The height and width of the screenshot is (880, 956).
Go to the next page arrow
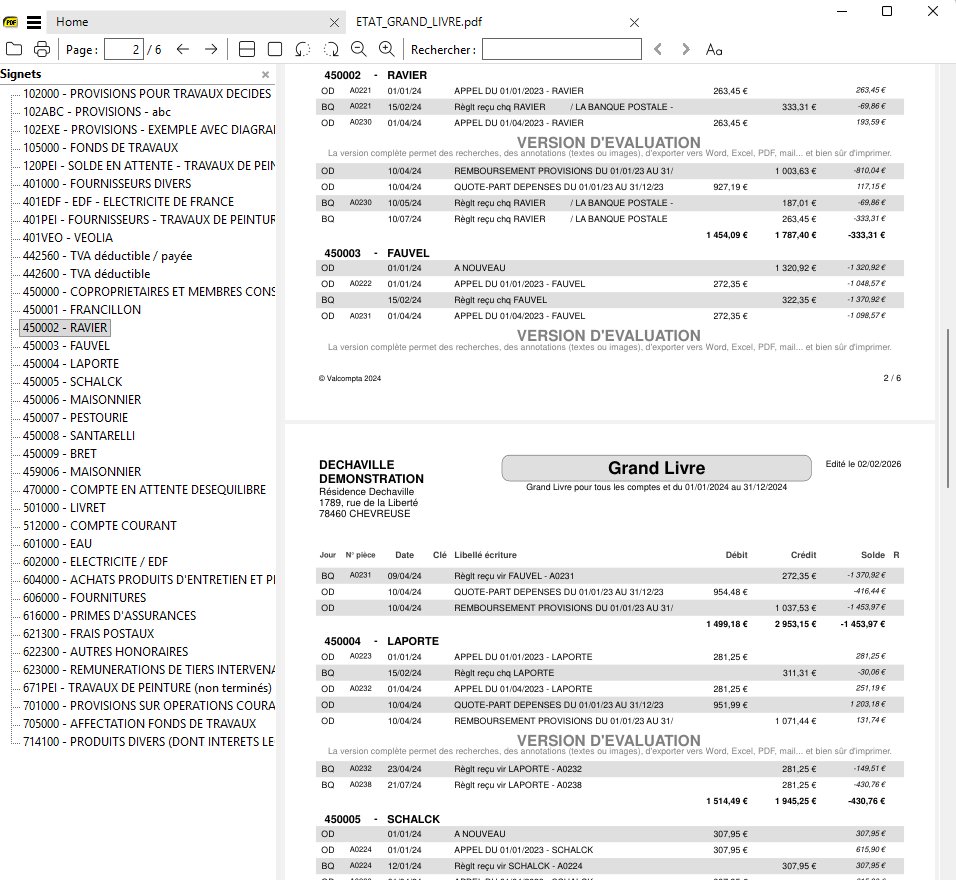point(211,49)
